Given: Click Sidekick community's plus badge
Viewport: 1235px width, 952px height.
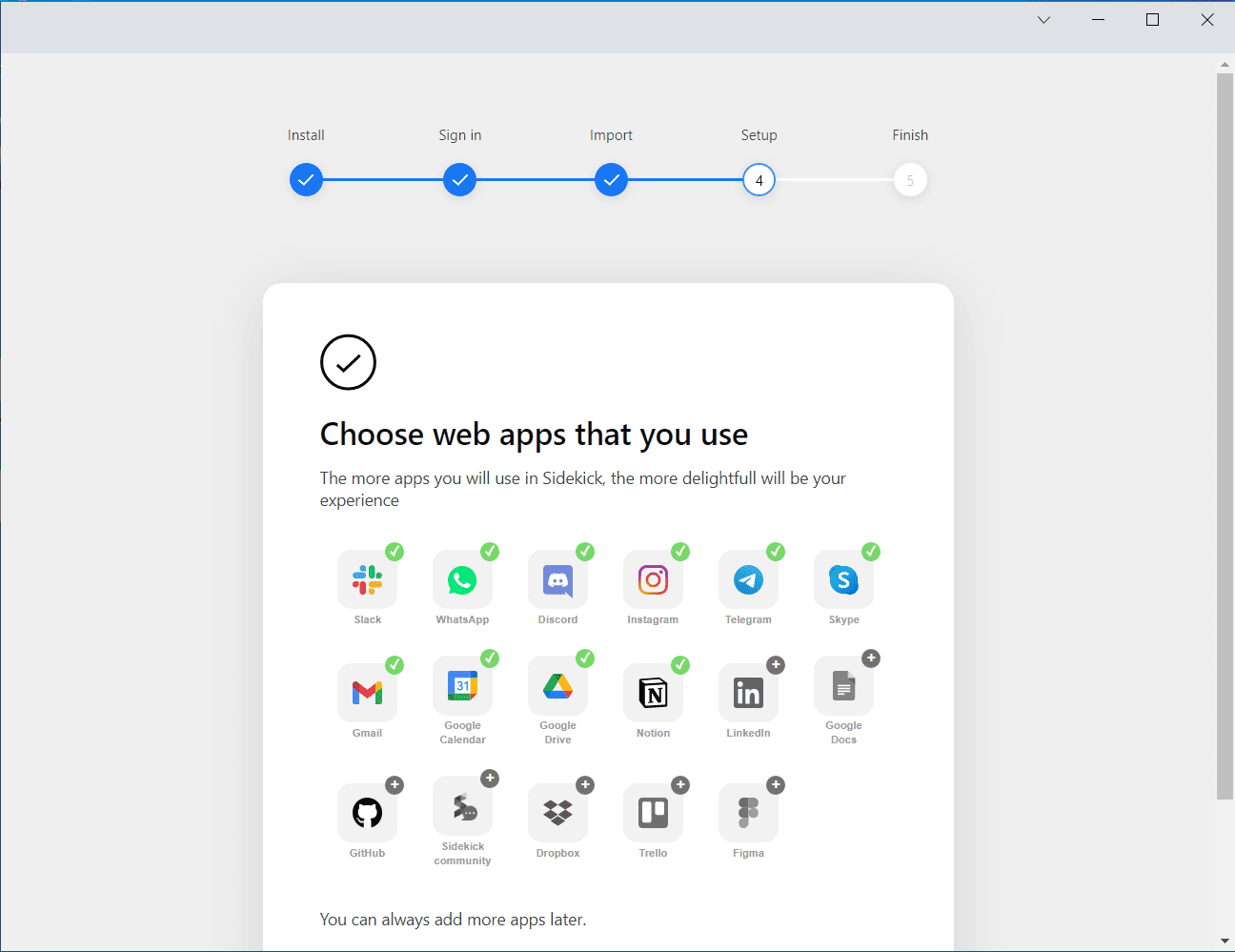Looking at the screenshot, I should coord(490,779).
